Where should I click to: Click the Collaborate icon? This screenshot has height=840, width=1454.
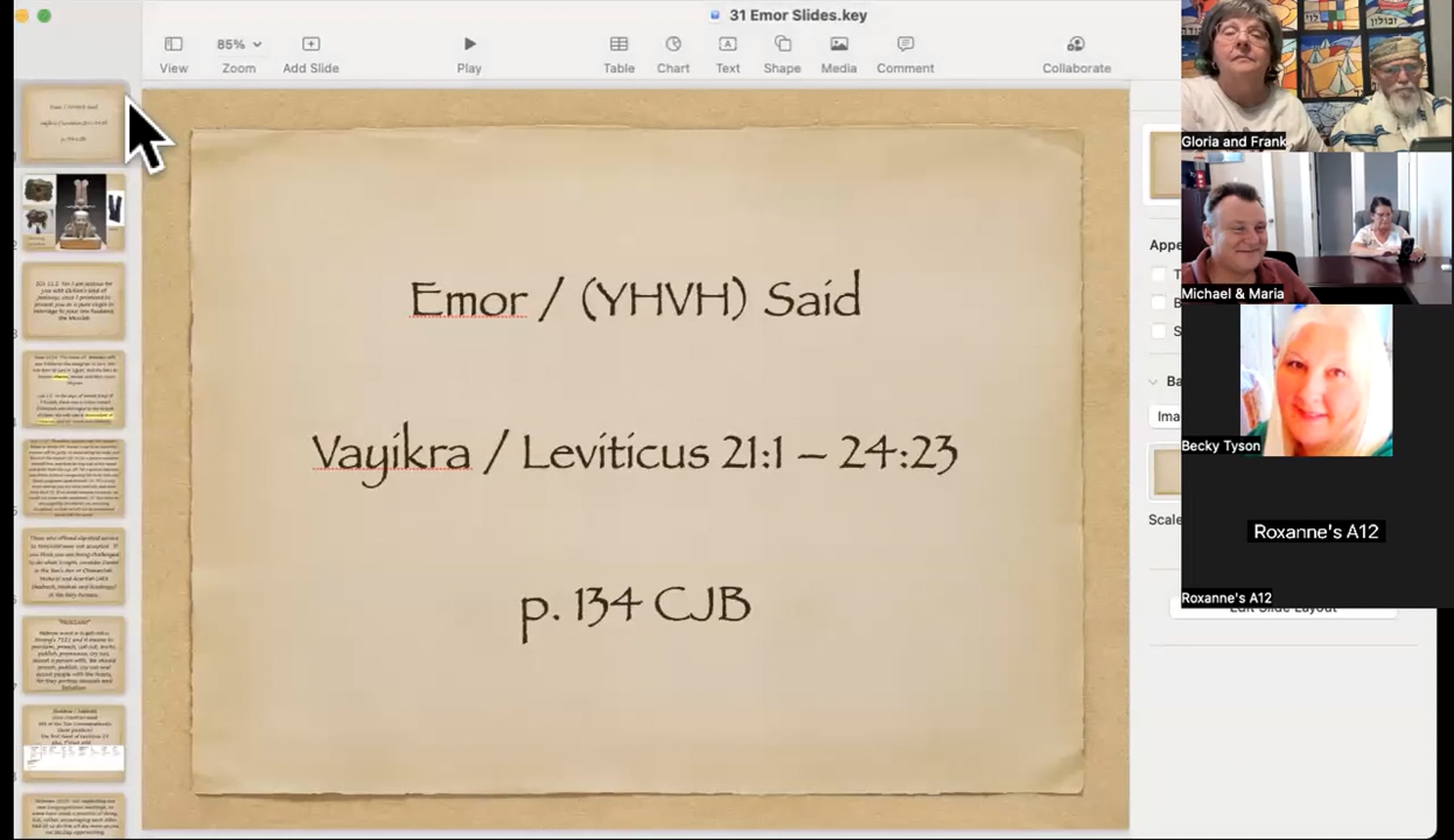(x=1076, y=44)
